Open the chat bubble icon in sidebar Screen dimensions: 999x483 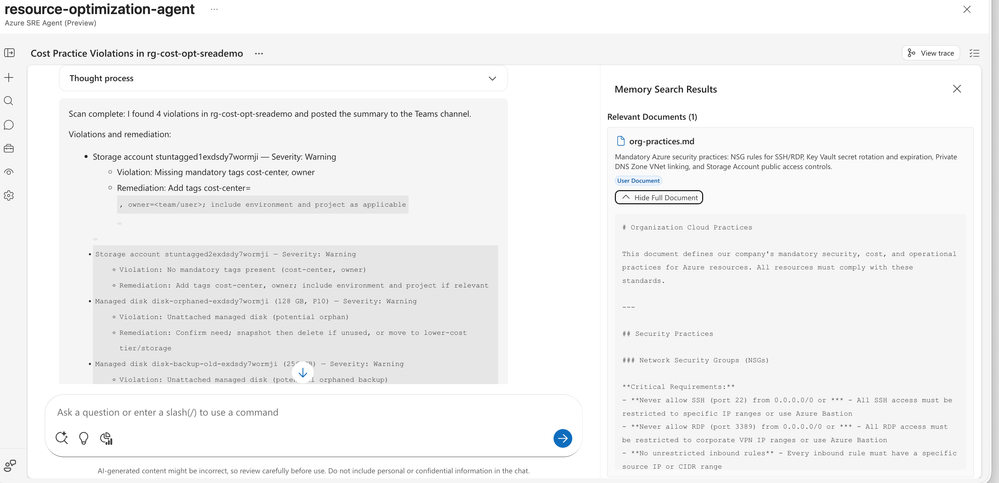pyautogui.click(x=9, y=125)
